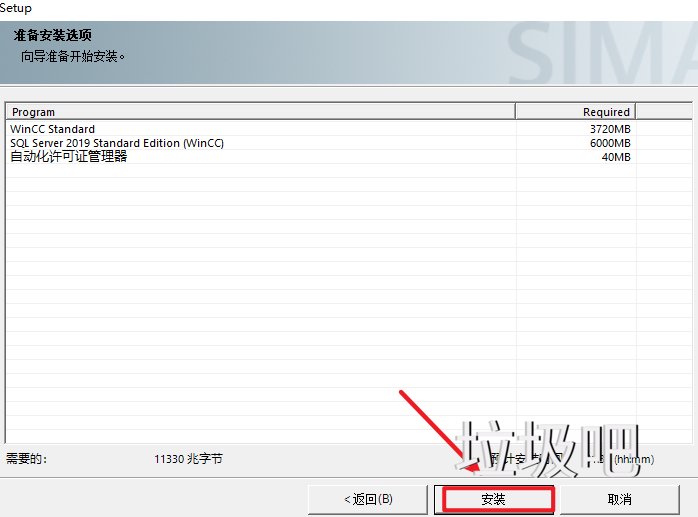Click the 向导准备开始安装 subtitle text
Screen dimensions: 698x517
click(74, 56)
